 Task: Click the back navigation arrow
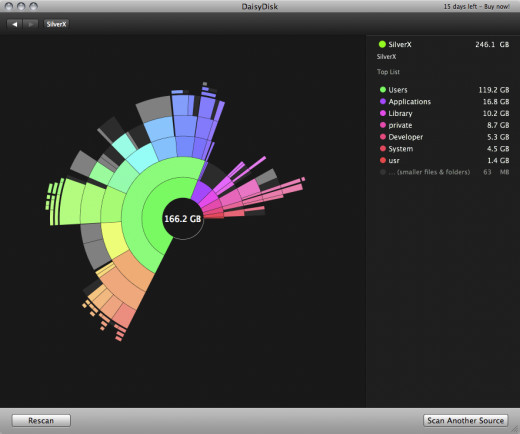(14, 24)
